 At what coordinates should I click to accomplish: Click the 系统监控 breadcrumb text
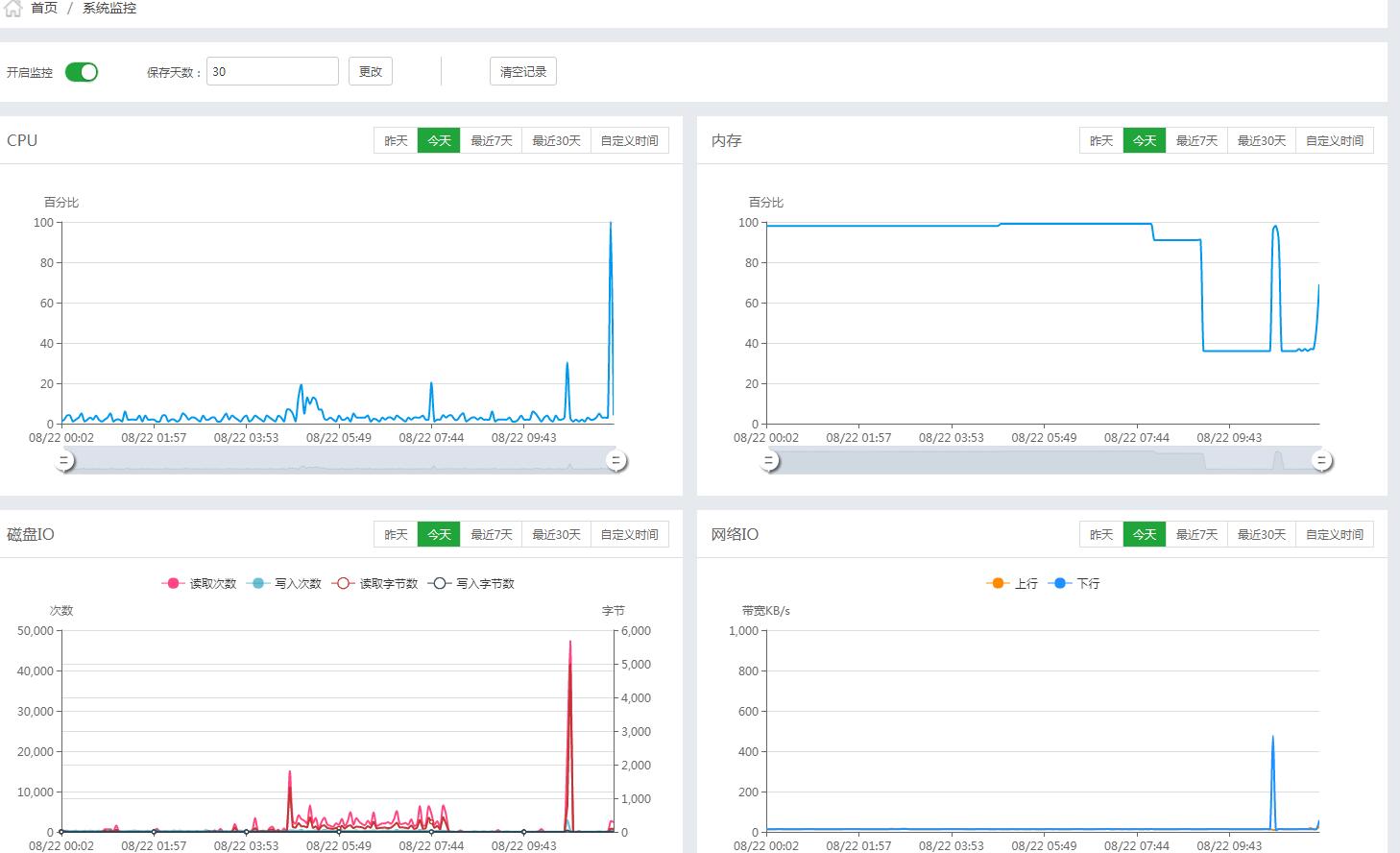(109, 8)
